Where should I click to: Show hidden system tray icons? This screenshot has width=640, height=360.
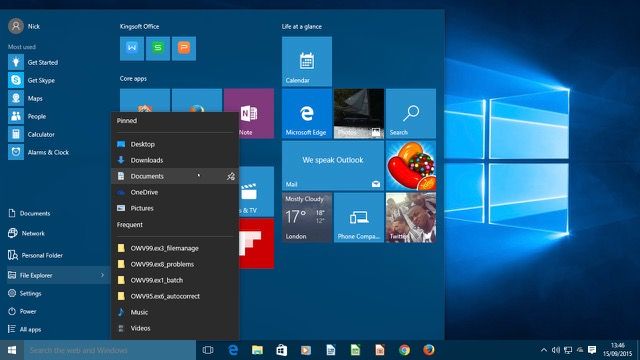(544, 350)
